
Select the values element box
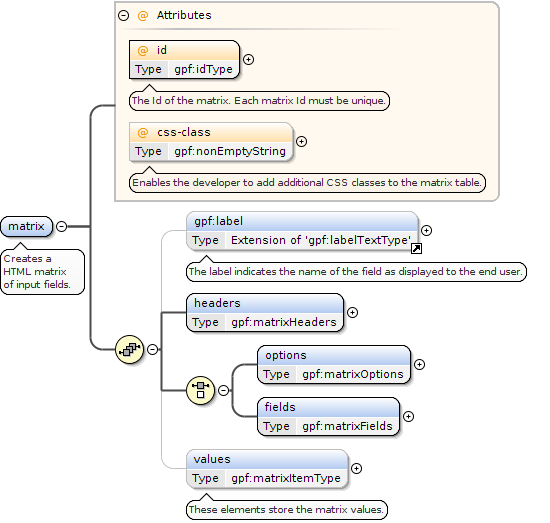tap(267, 469)
